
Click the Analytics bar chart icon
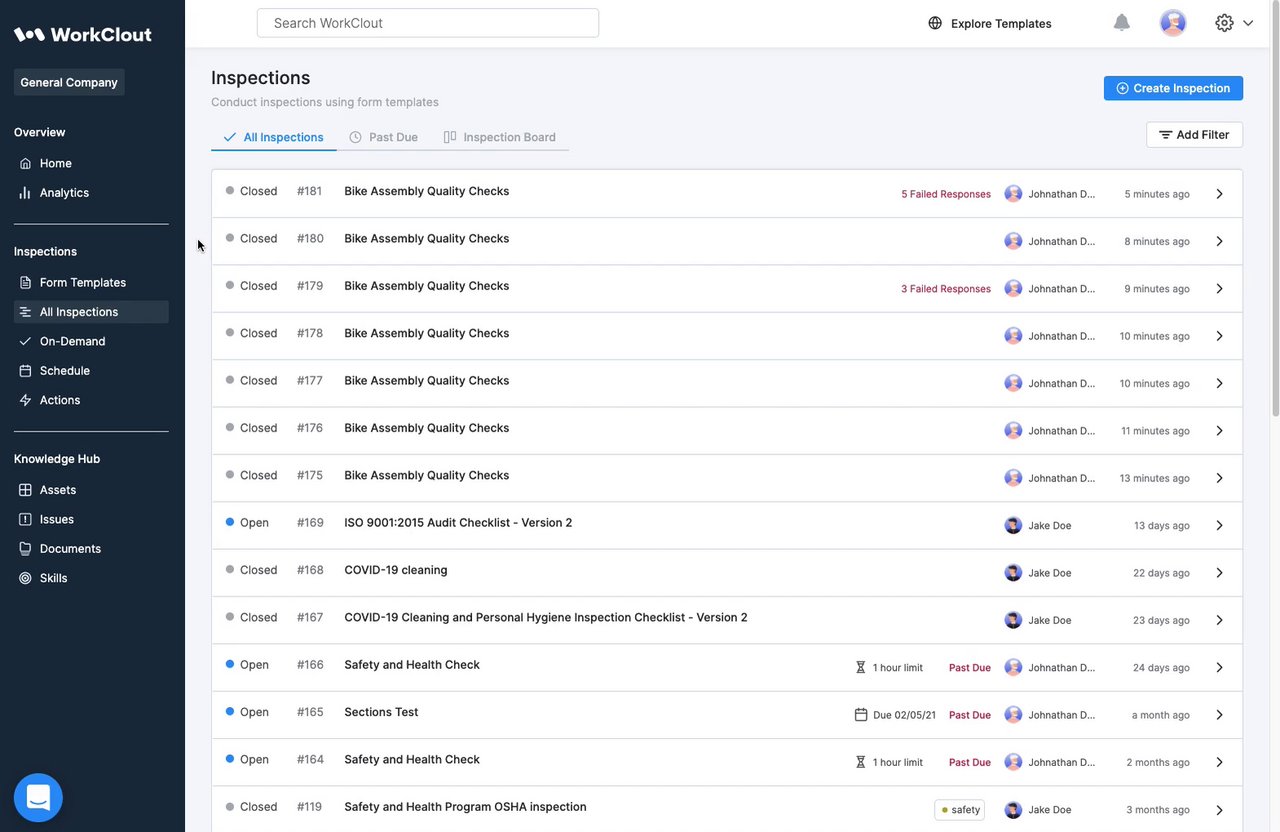26,193
